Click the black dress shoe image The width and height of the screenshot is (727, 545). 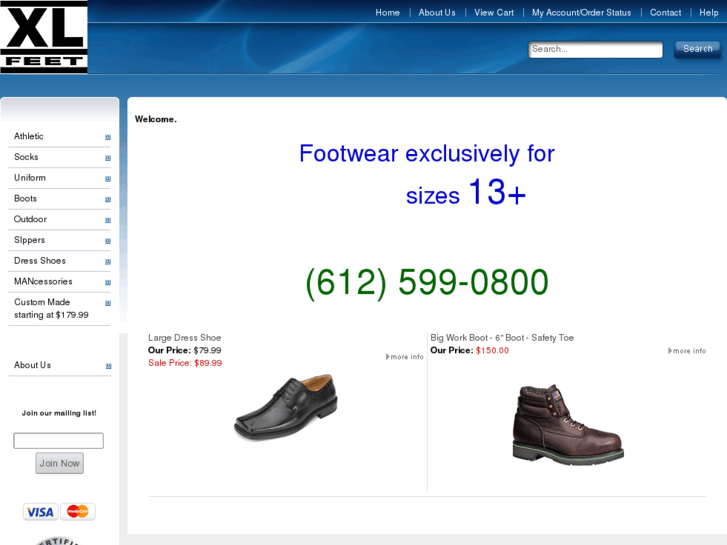[x=286, y=407]
